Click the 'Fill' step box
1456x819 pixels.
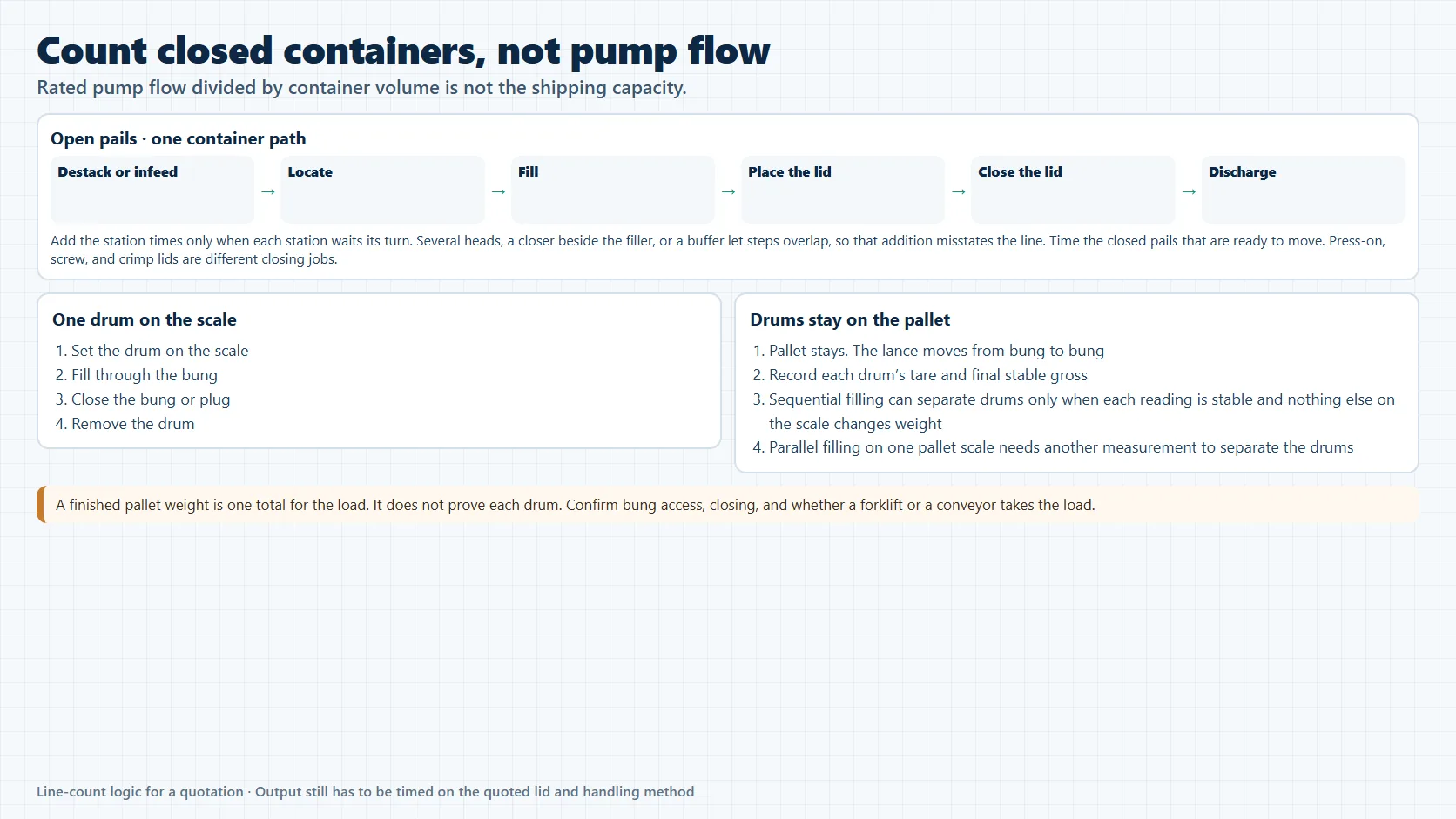(613, 190)
